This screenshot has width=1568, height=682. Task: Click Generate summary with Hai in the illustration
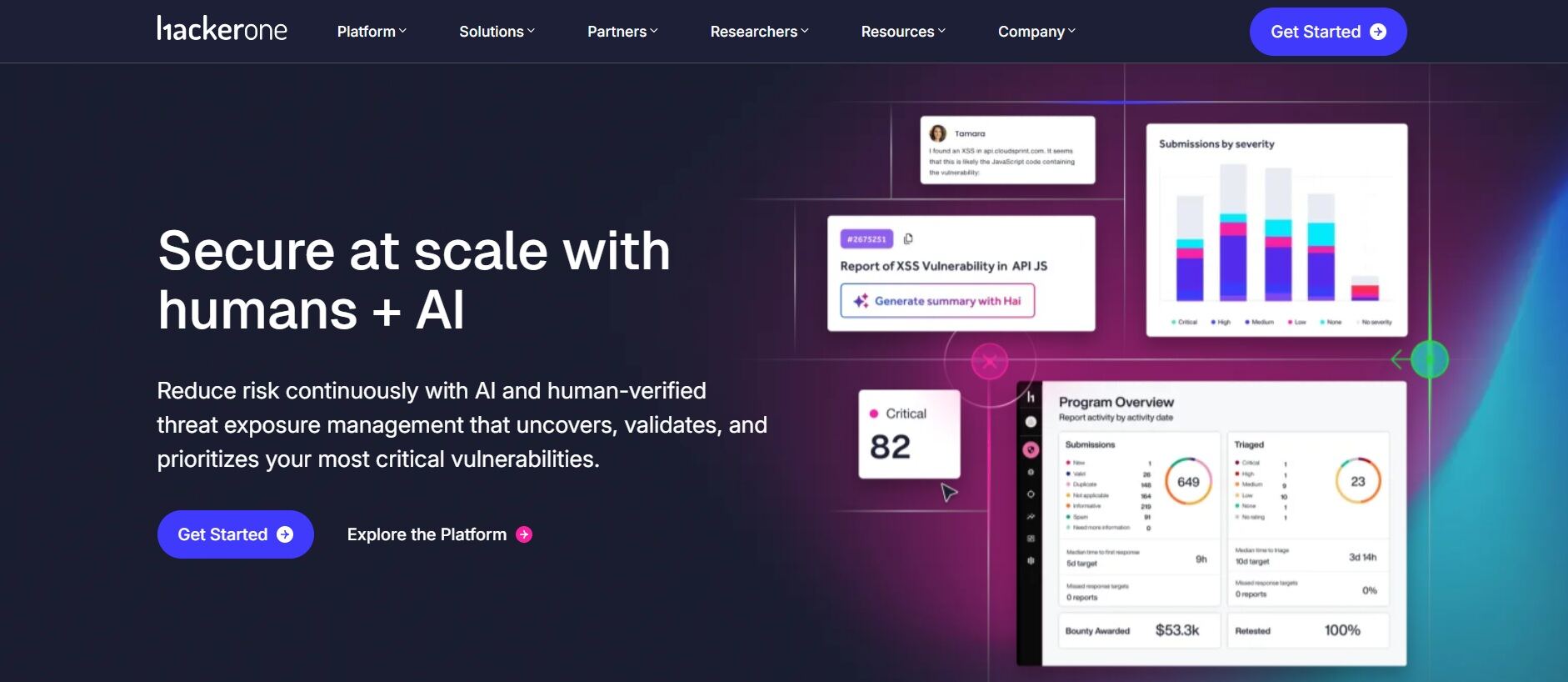pyautogui.click(x=937, y=301)
